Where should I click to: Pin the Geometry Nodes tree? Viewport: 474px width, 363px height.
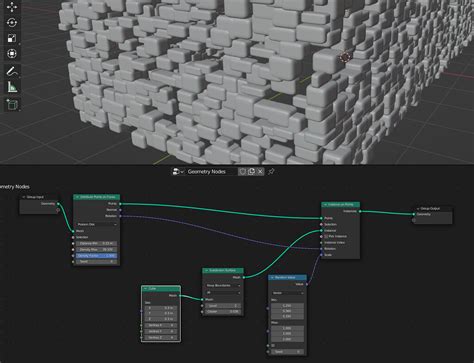271,172
